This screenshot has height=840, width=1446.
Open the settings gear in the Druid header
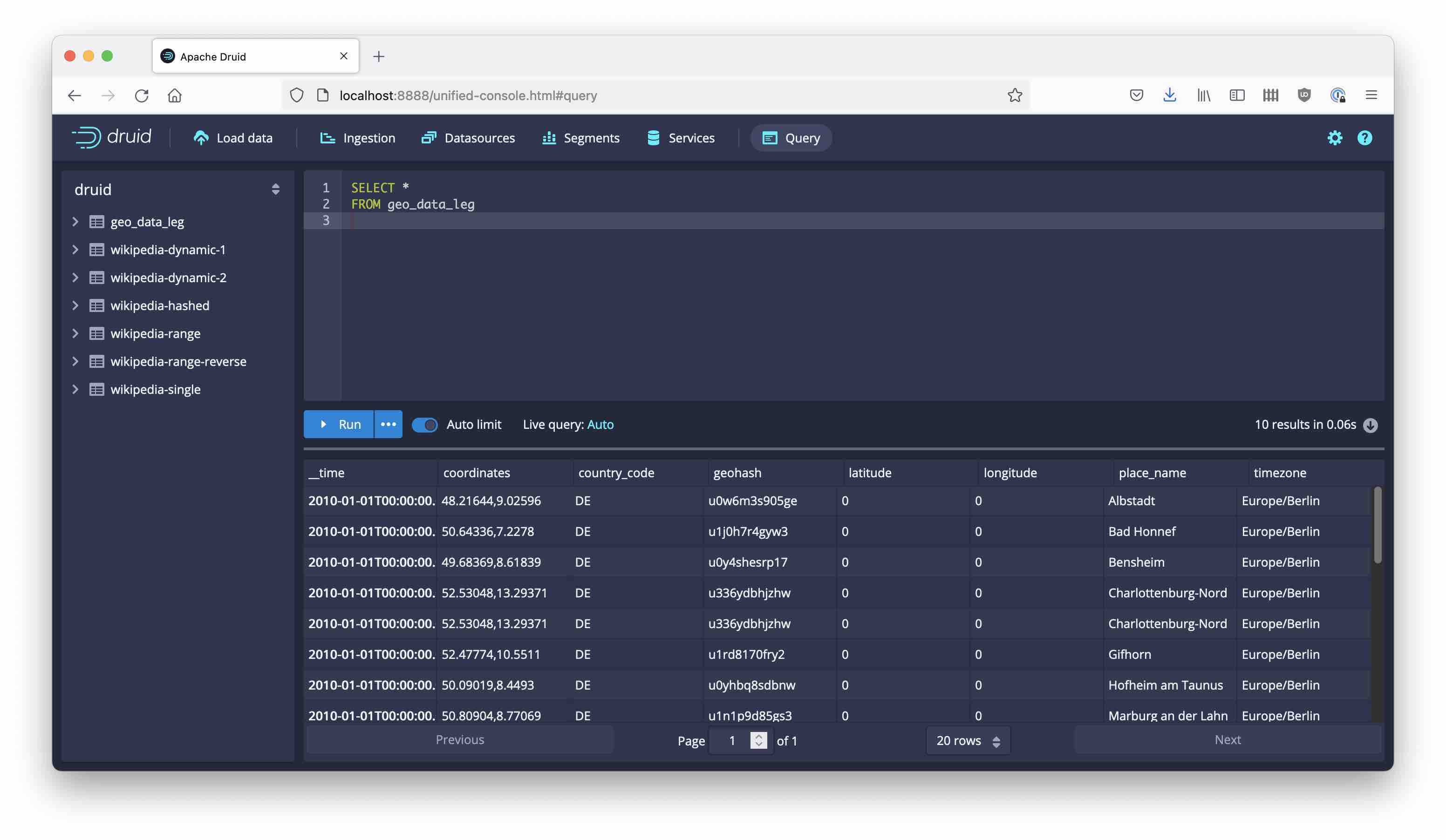click(1334, 138)
